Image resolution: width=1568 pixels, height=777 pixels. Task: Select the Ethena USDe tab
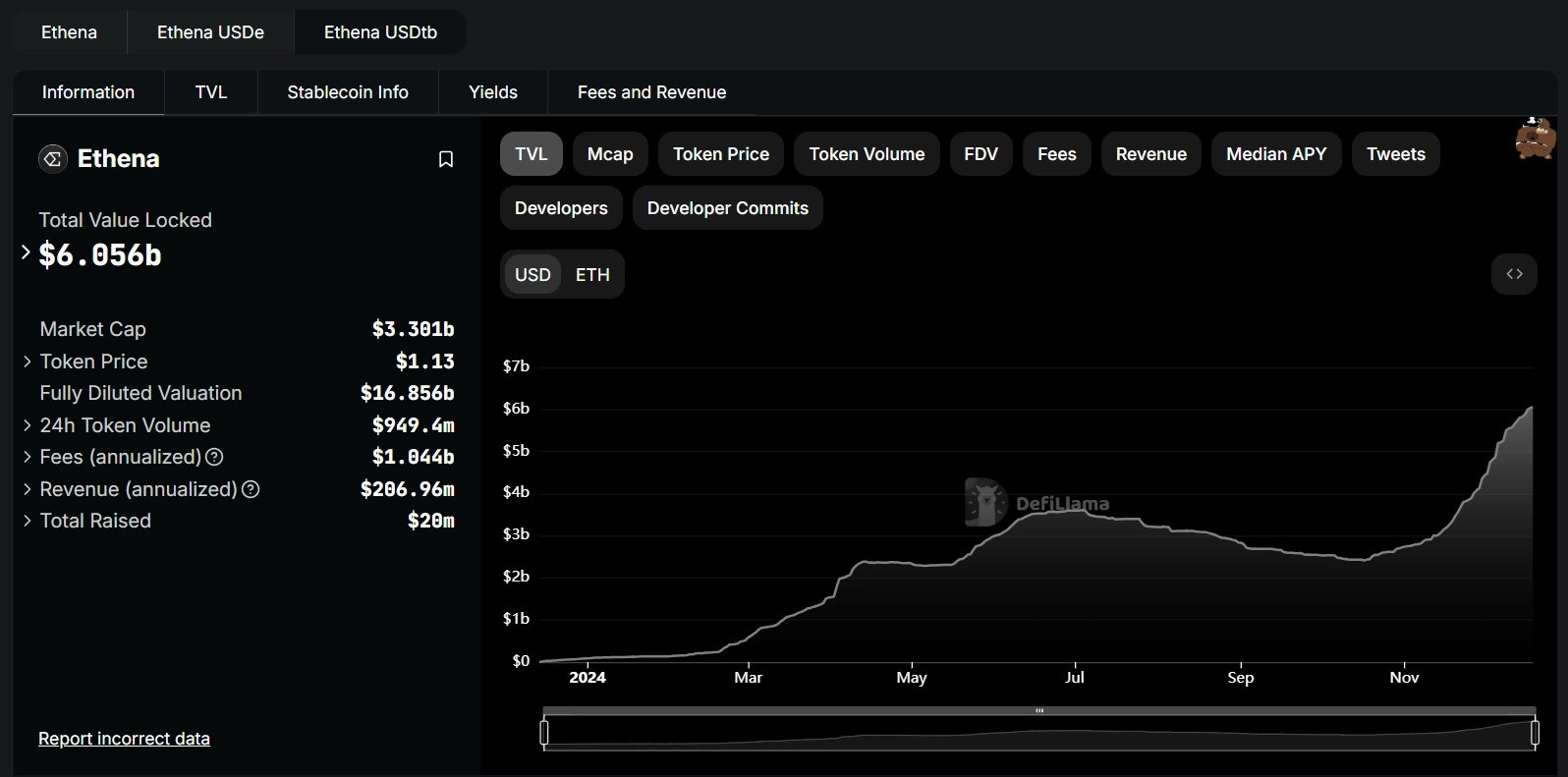(210, 32)
